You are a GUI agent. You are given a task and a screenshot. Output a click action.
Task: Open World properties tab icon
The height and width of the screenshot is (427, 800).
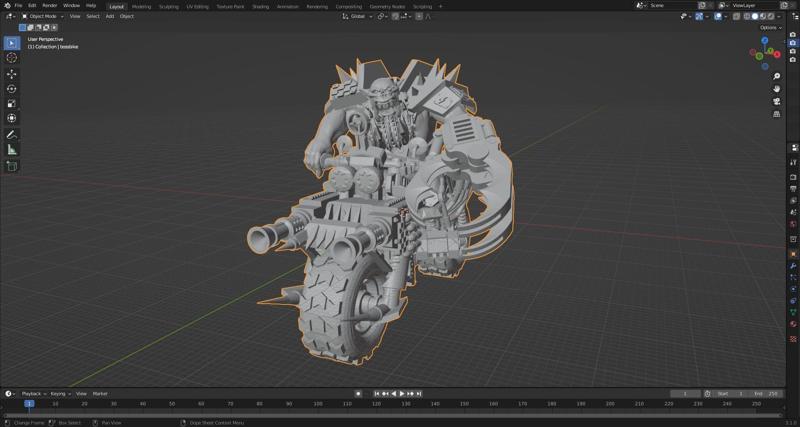coord(793,224)
